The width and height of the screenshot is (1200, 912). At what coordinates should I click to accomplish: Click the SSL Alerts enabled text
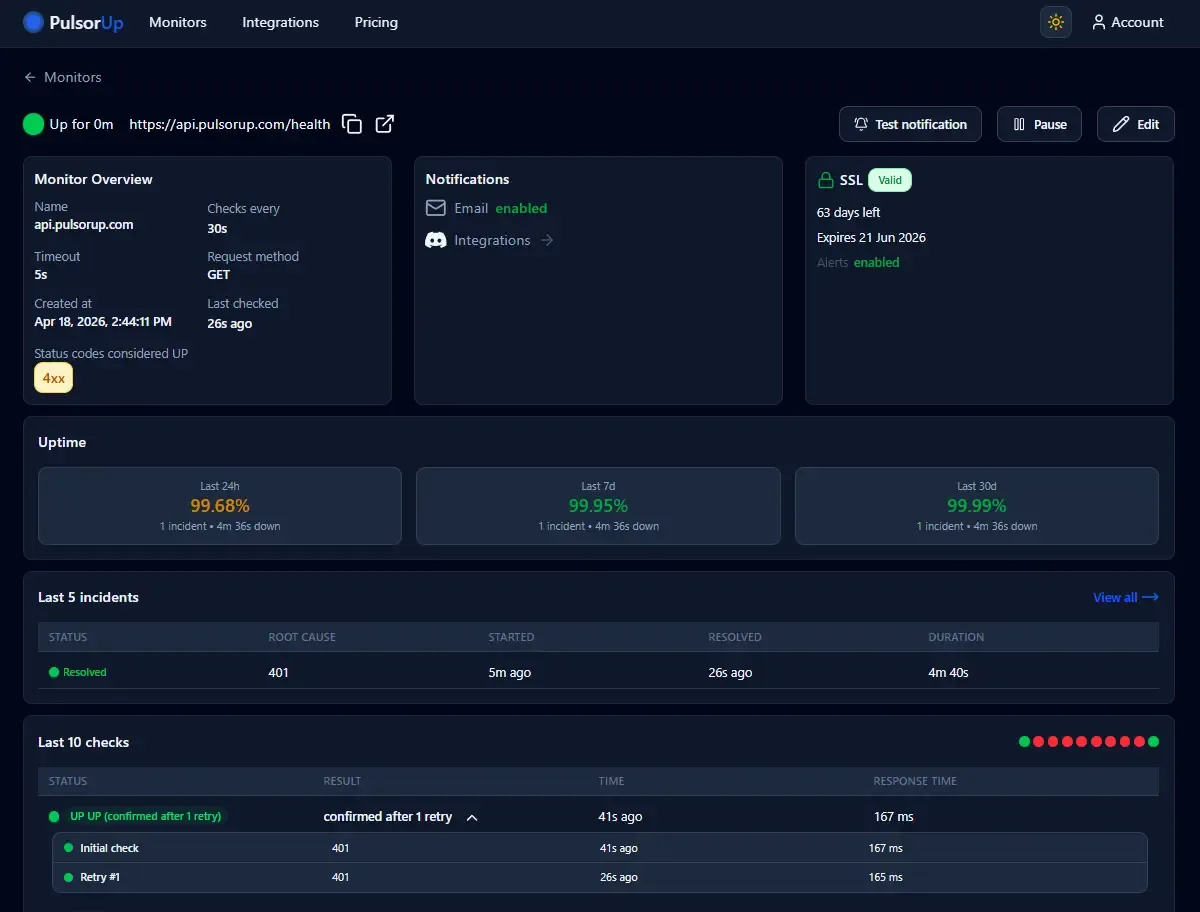point(876,262)
